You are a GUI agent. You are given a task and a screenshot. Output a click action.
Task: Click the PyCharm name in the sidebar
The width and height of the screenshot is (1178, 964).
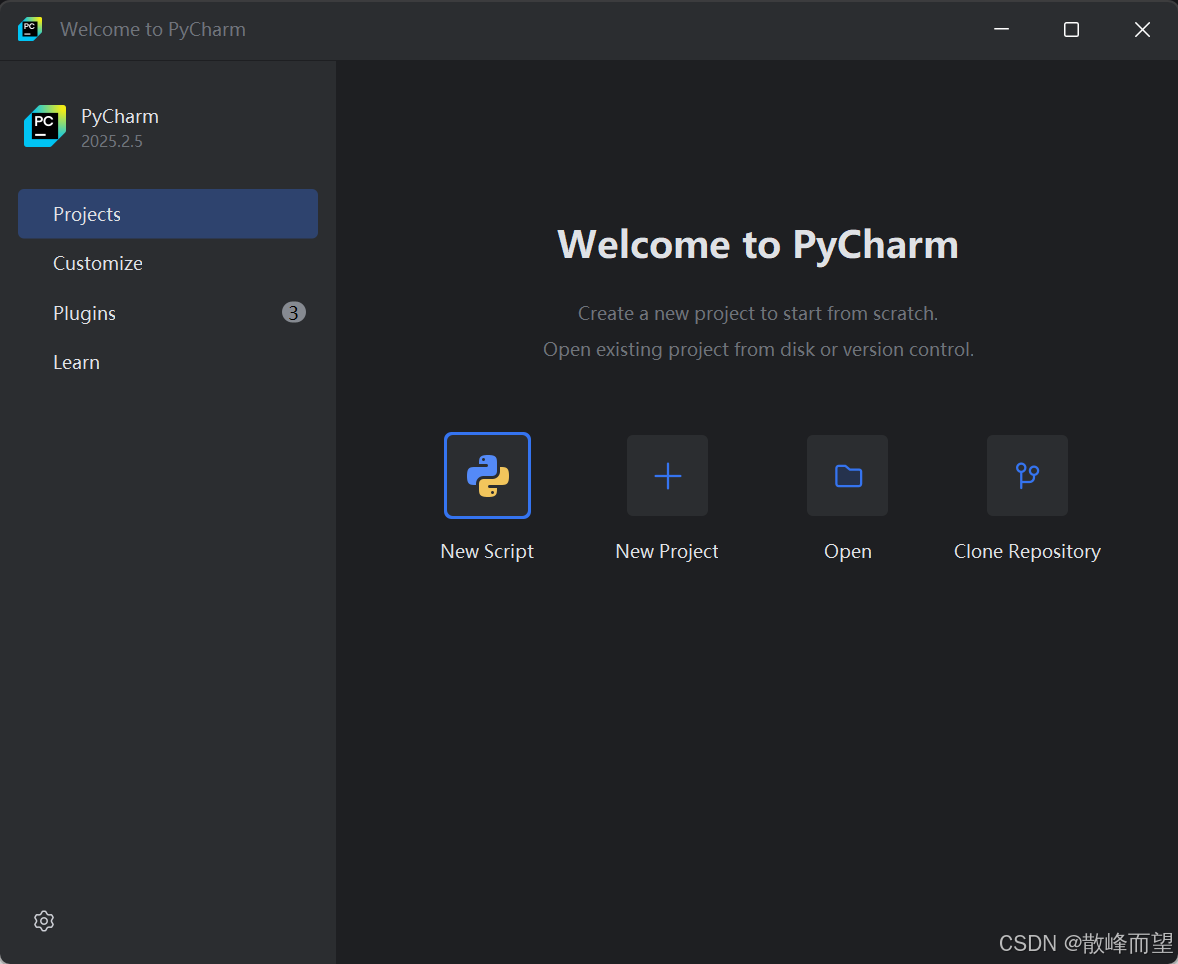pyautogui.click(x=119, y=116)
